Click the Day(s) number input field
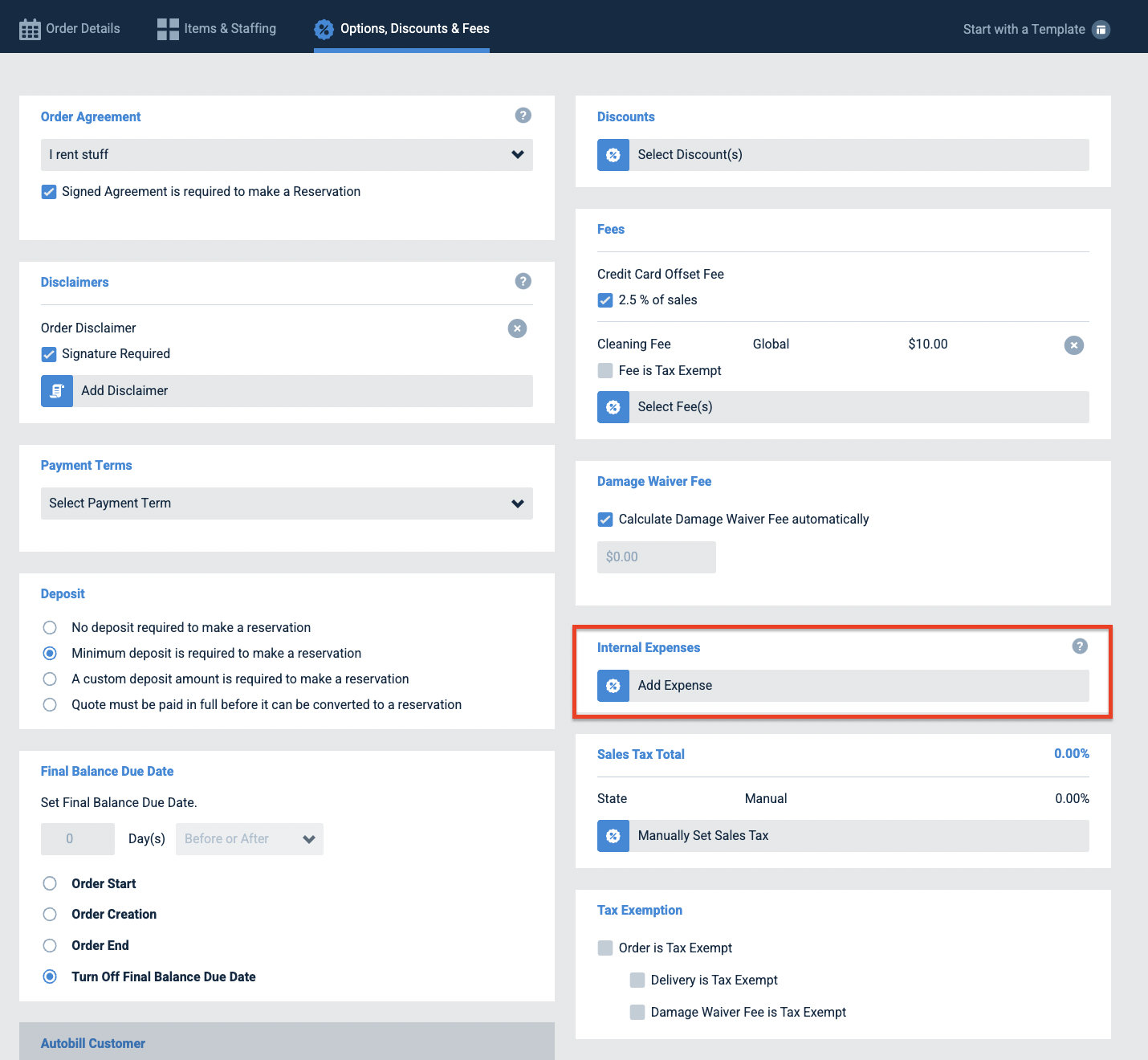 78,839
